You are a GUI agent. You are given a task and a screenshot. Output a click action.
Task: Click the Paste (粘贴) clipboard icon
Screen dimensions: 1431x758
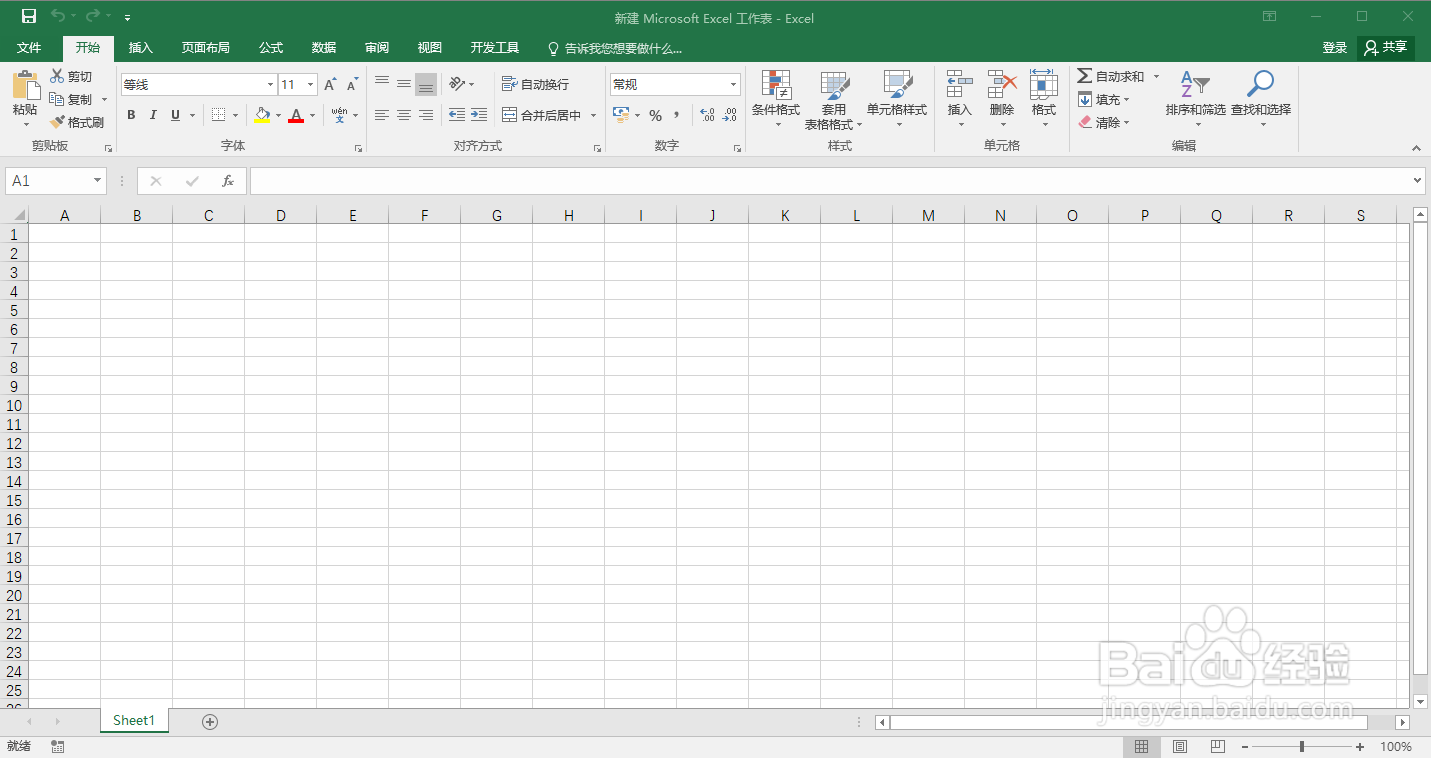pyautogui.click(x=25, y=84)
